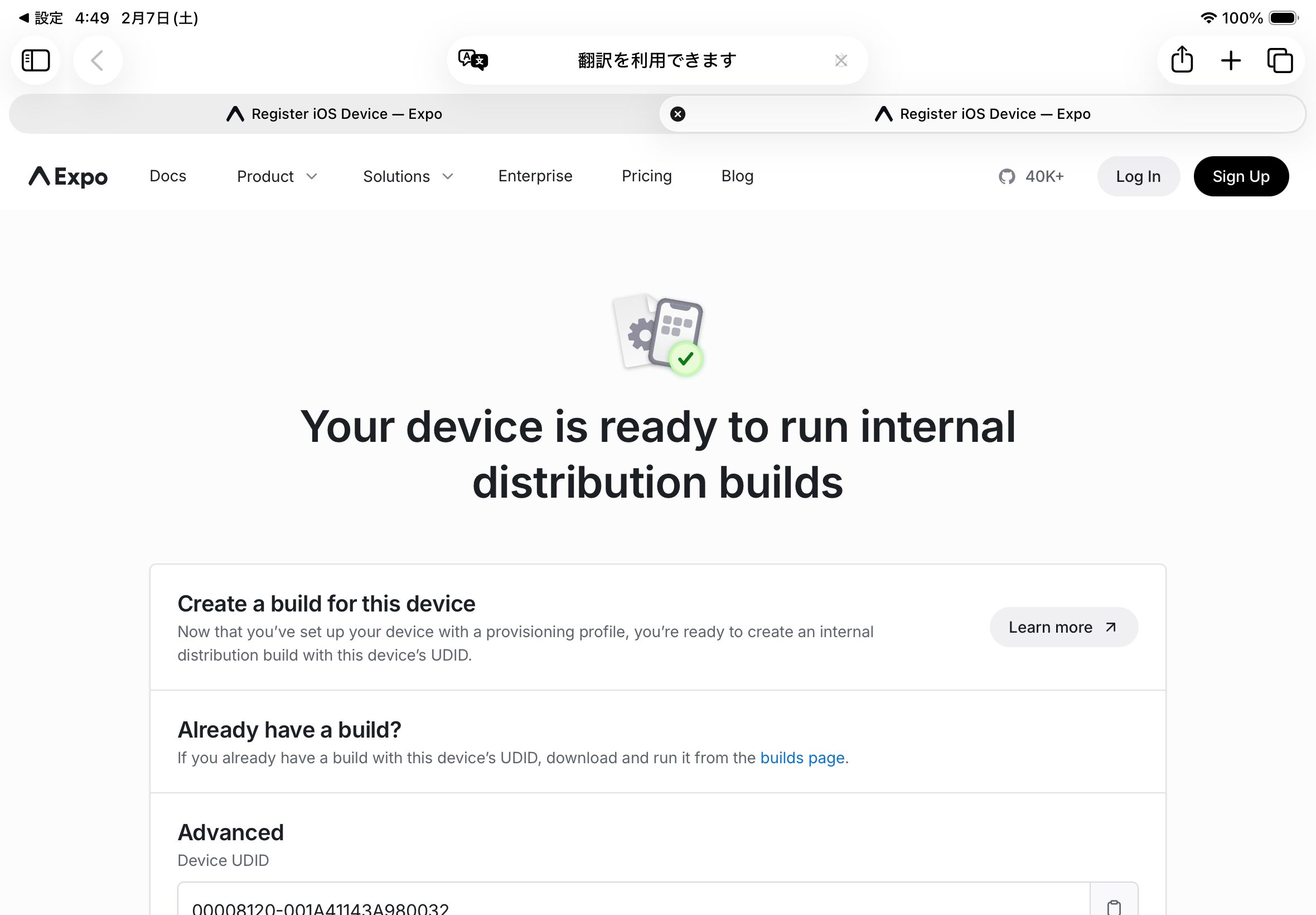Dismiss the translation available banner
This screenshot has width=1316, height=915.
coord(840,60)
